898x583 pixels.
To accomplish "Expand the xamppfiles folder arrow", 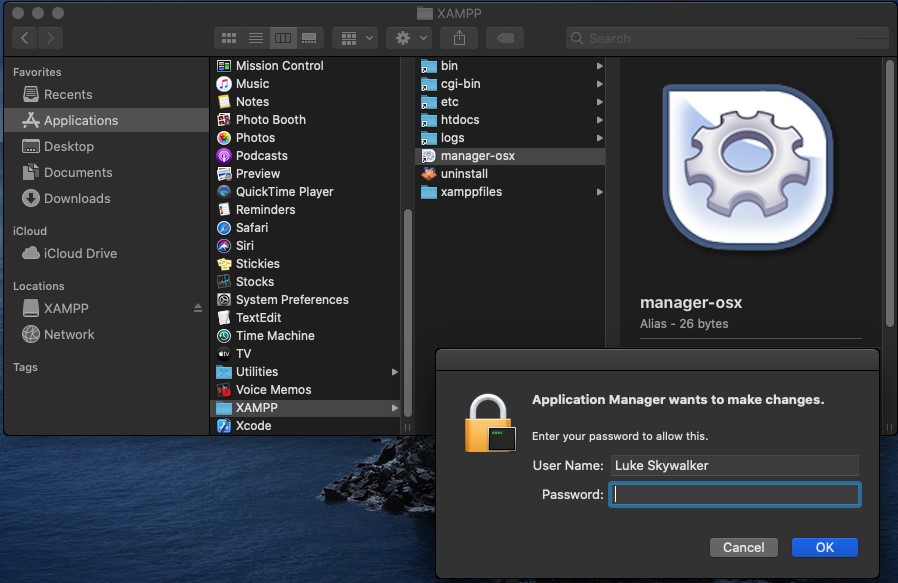I will click(x=600, y=192).
